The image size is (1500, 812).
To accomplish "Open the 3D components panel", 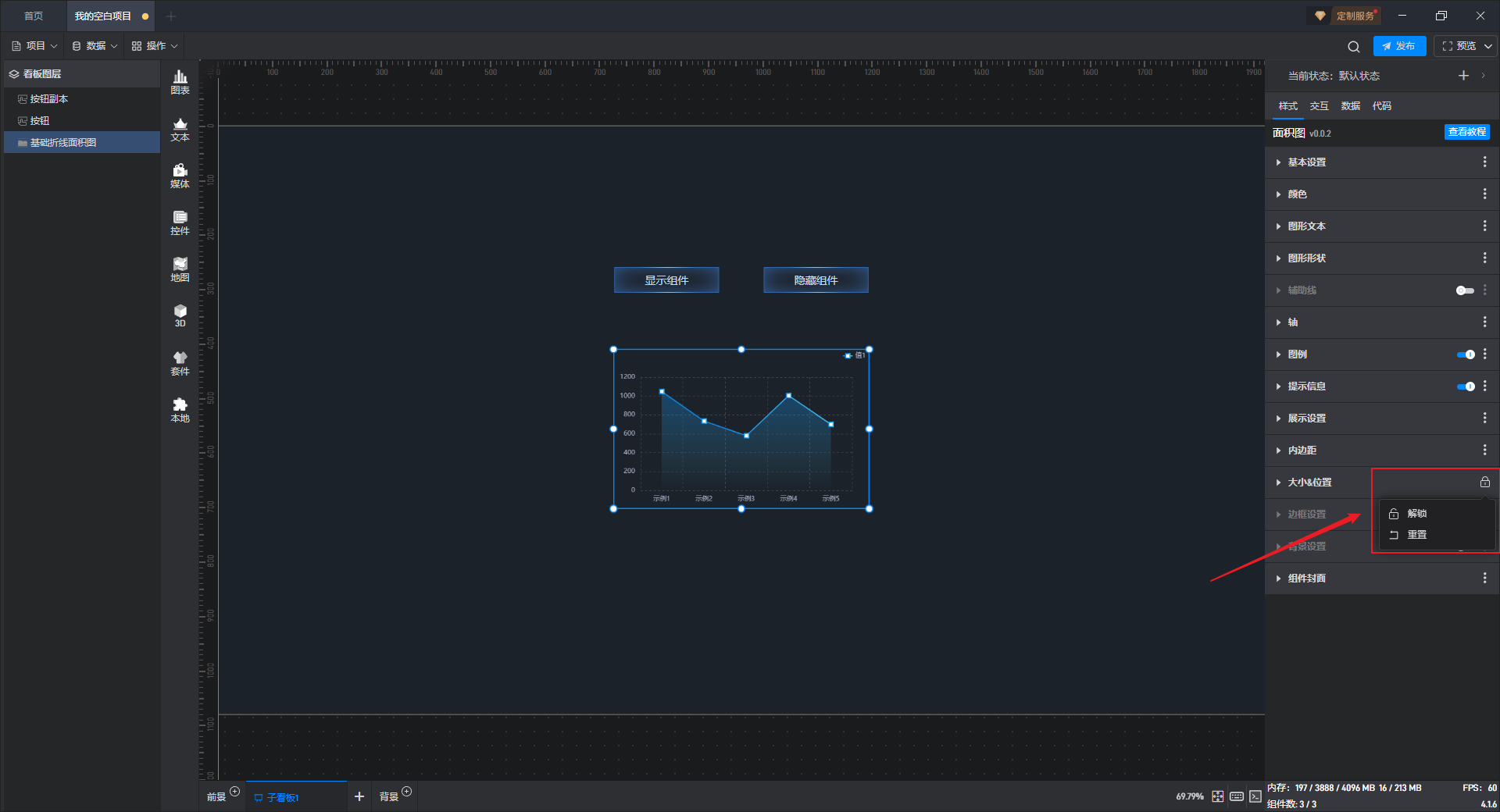I will point(180,315).
